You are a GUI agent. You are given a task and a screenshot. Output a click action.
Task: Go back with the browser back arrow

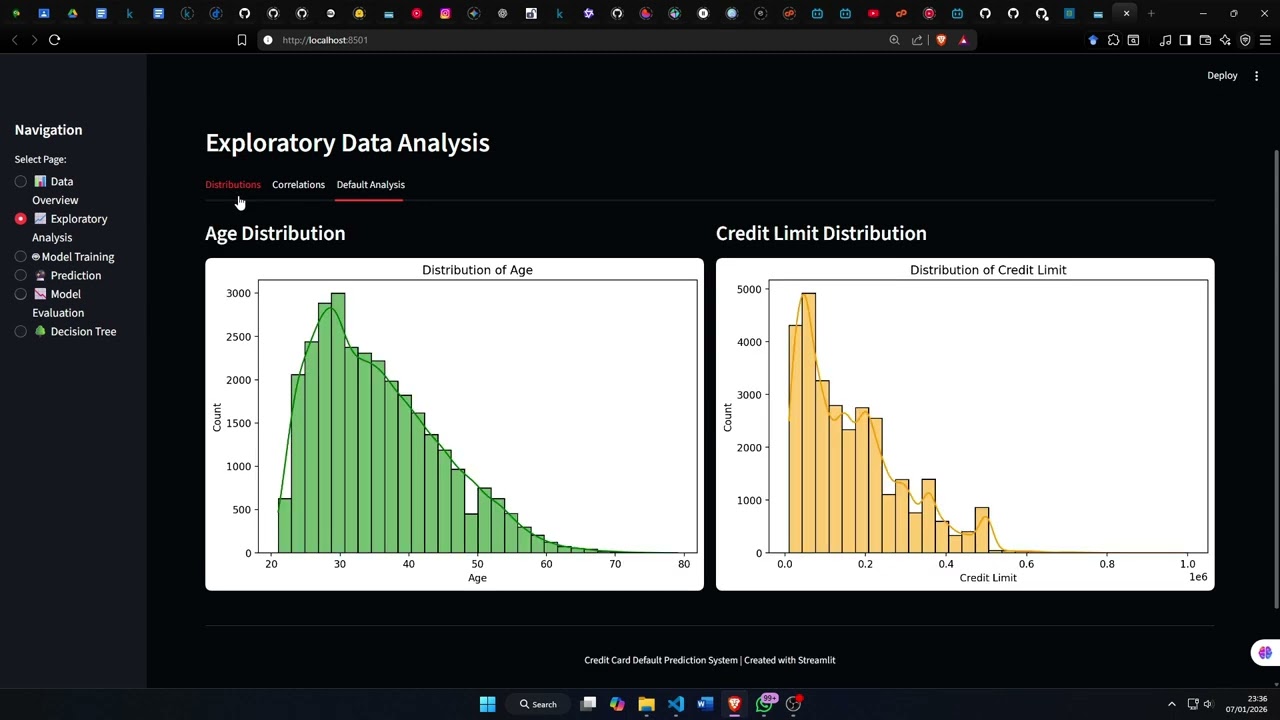tap(15, 40)
